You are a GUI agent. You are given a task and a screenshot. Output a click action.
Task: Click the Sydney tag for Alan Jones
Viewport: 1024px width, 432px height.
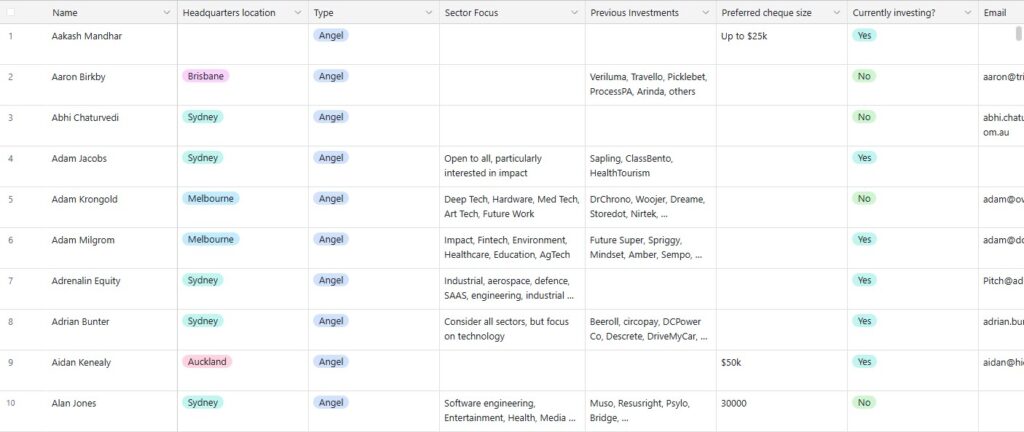click(202, 403)
